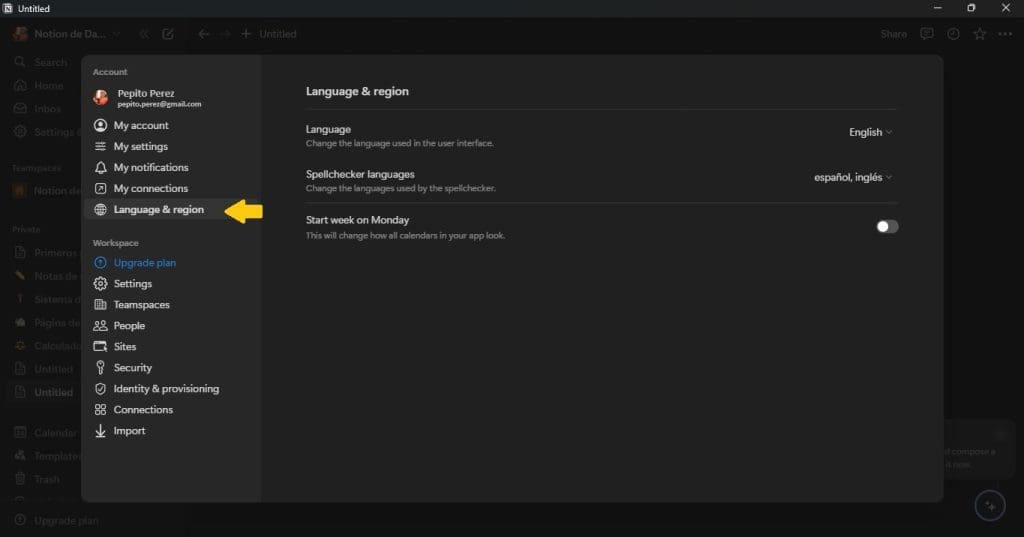Screen dimensions: 1024x537
Task: Click the Upgrade plan arrow circle icon
Action: (100, 263)
